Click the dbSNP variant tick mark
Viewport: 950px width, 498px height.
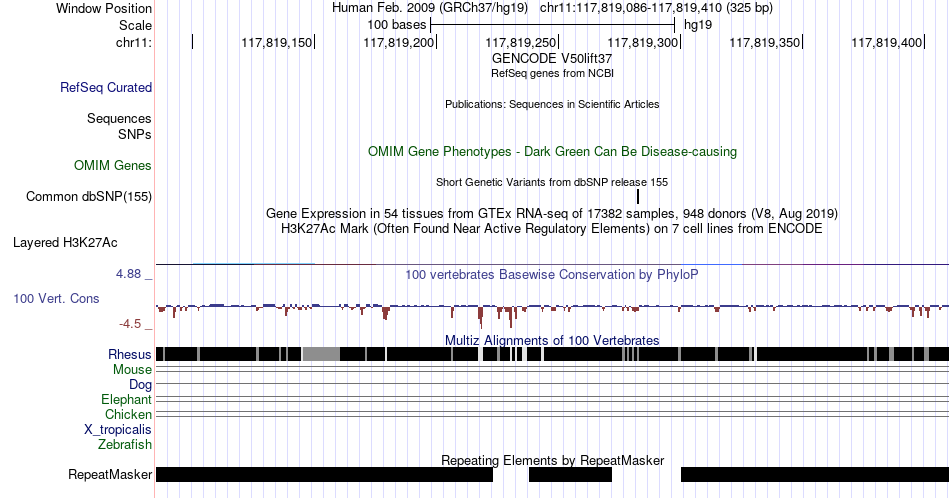pos(638,196)
